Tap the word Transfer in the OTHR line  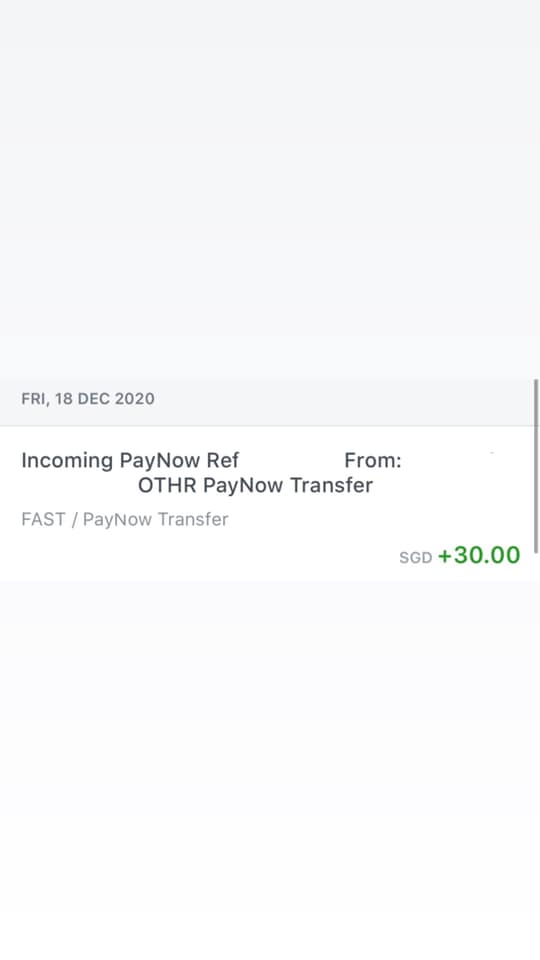(x=331, y=485)
